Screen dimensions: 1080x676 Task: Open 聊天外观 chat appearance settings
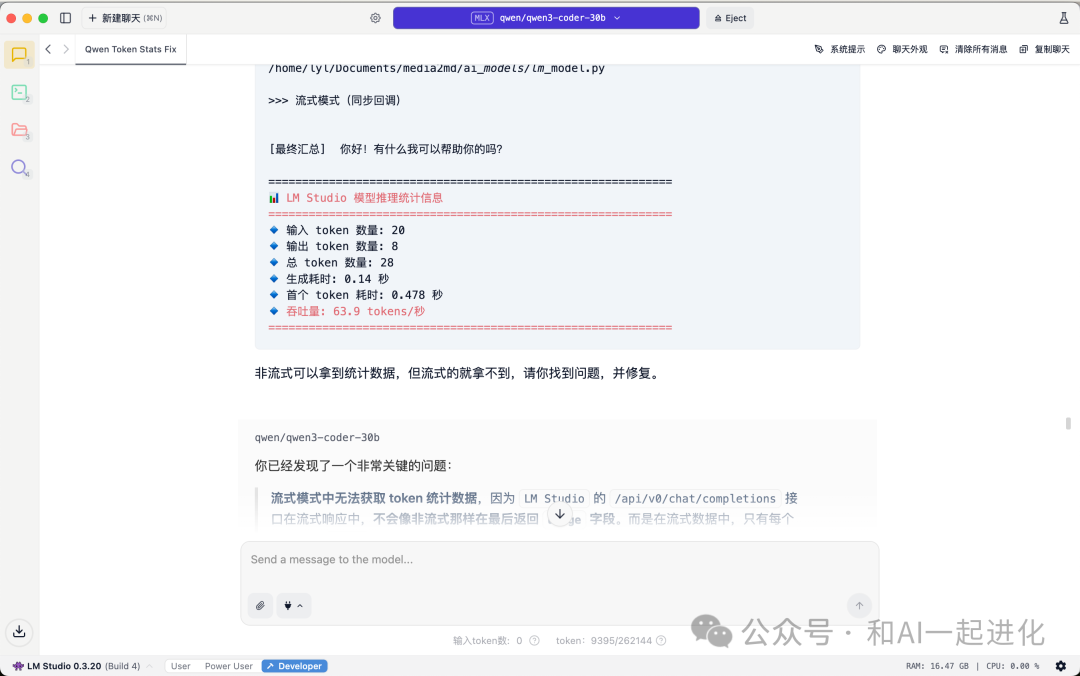901,48
